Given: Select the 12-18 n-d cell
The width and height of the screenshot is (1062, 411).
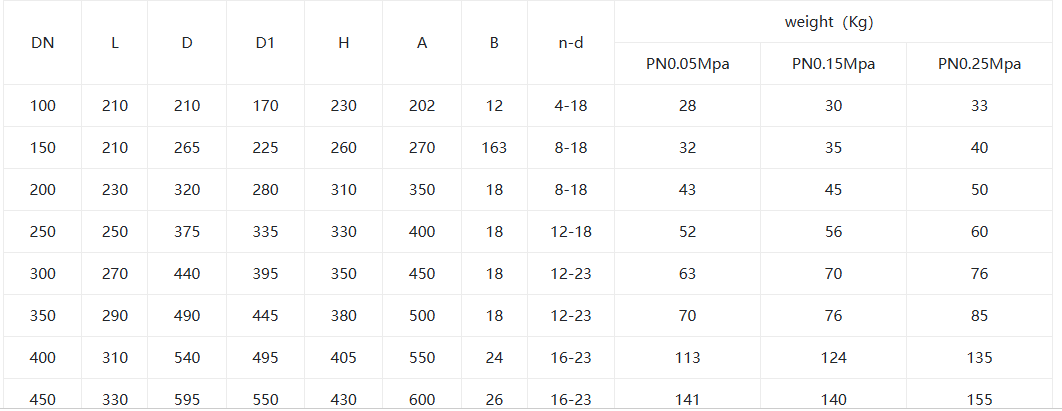Looking at the screenshot, I should [x=570, y=232].
